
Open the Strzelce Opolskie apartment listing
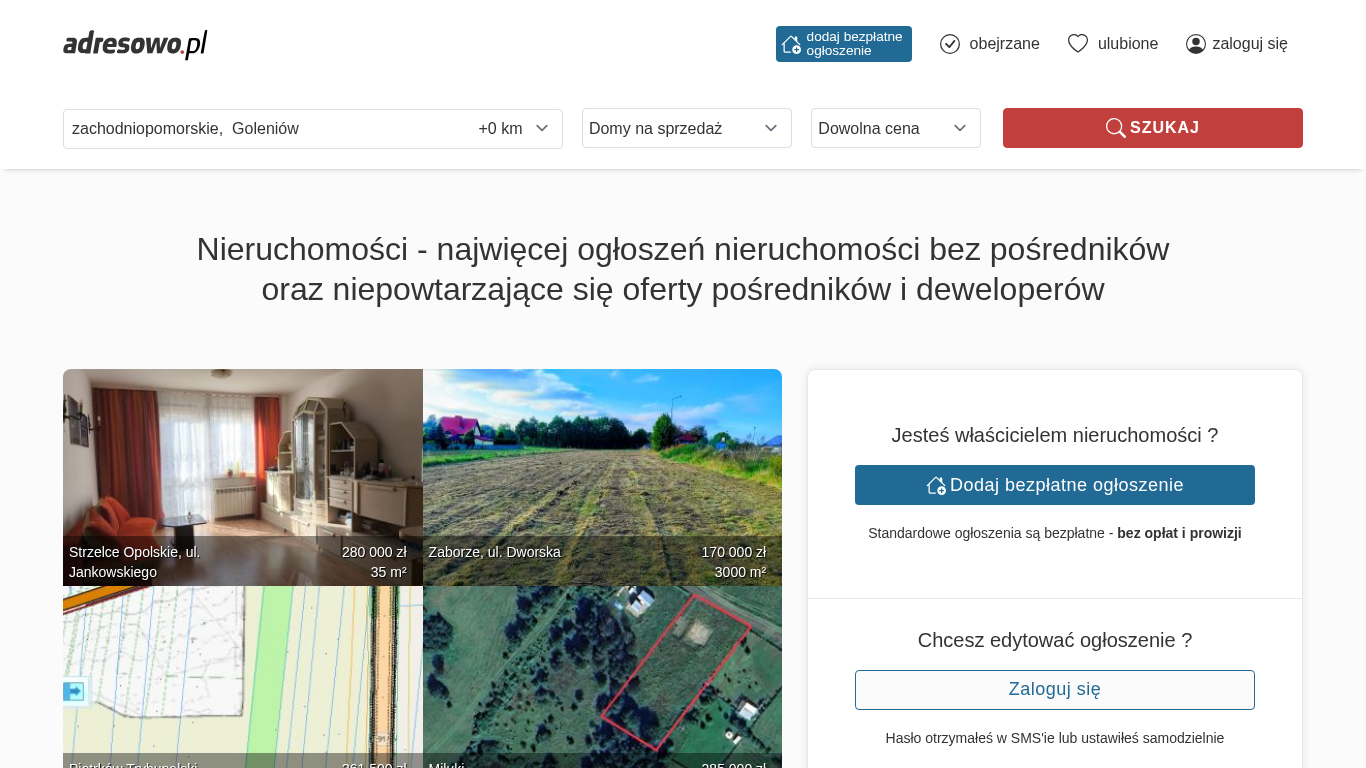242,470
